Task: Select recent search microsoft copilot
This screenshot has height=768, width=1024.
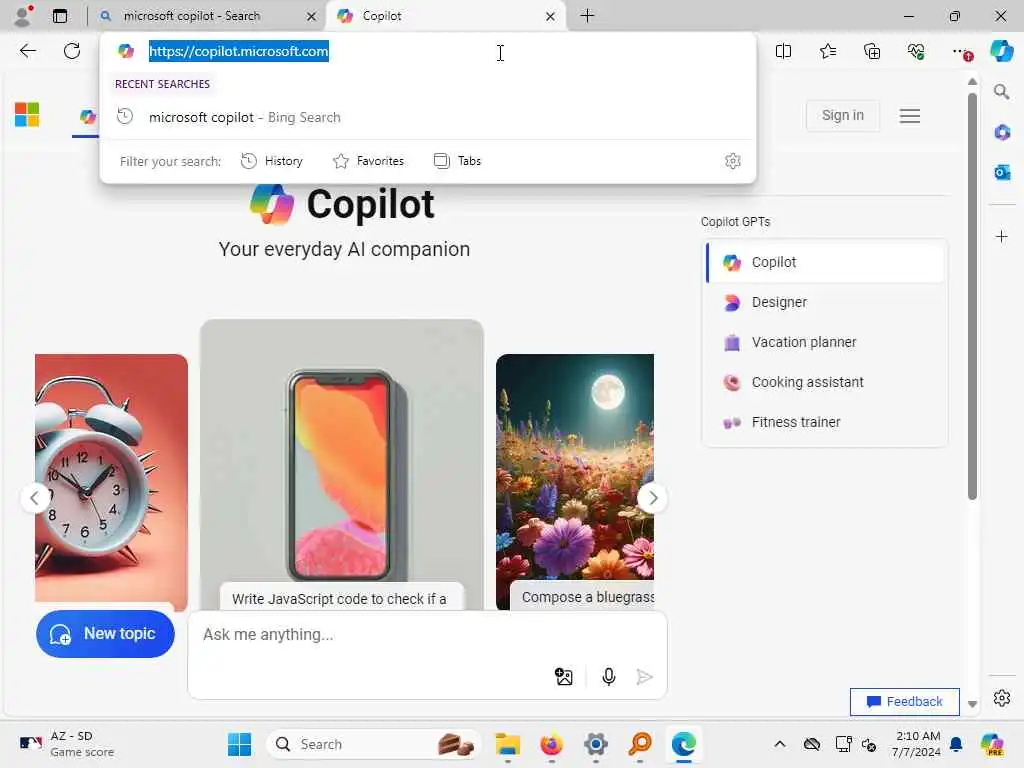Action: (428, 117)
